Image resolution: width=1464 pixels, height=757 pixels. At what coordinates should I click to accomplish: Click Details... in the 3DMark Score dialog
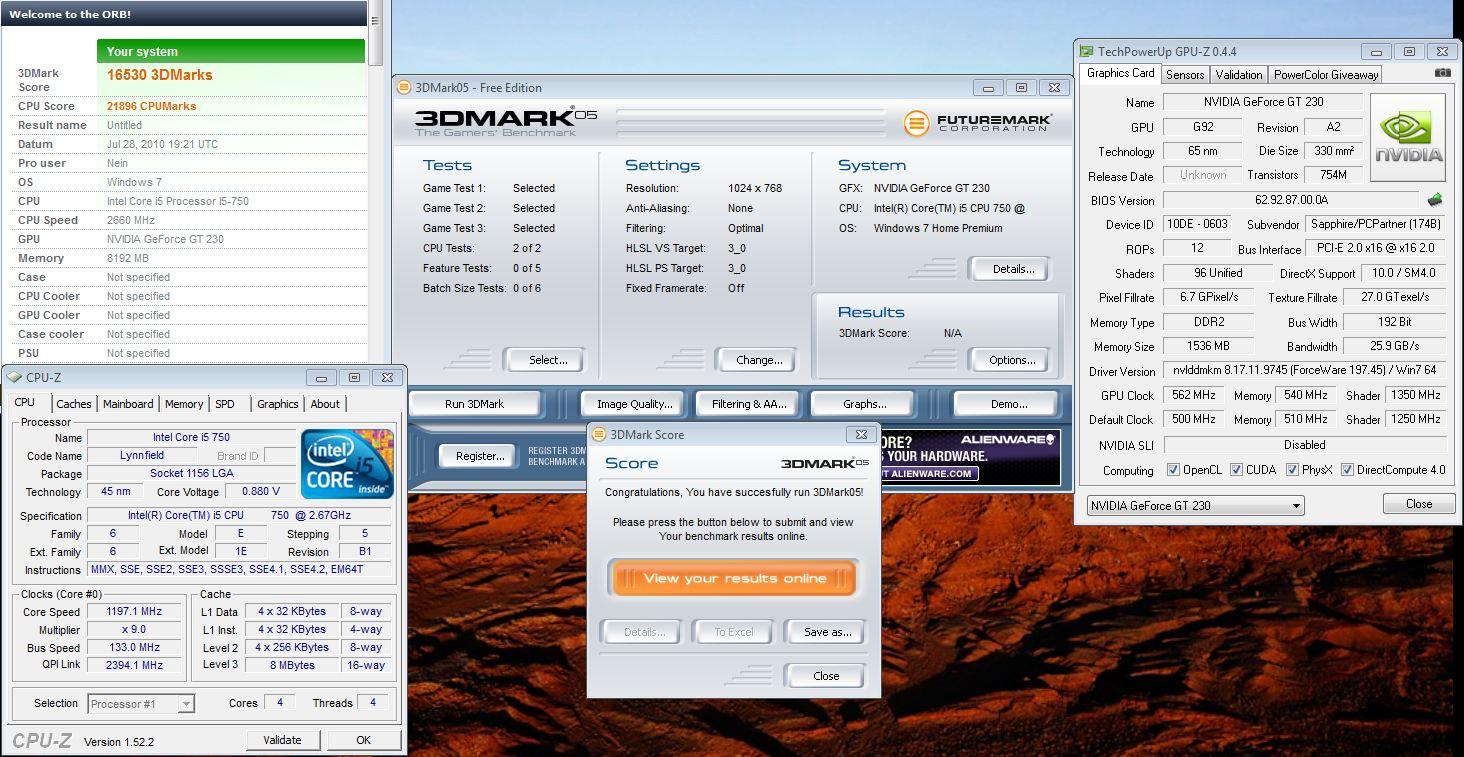coord(643,632)
